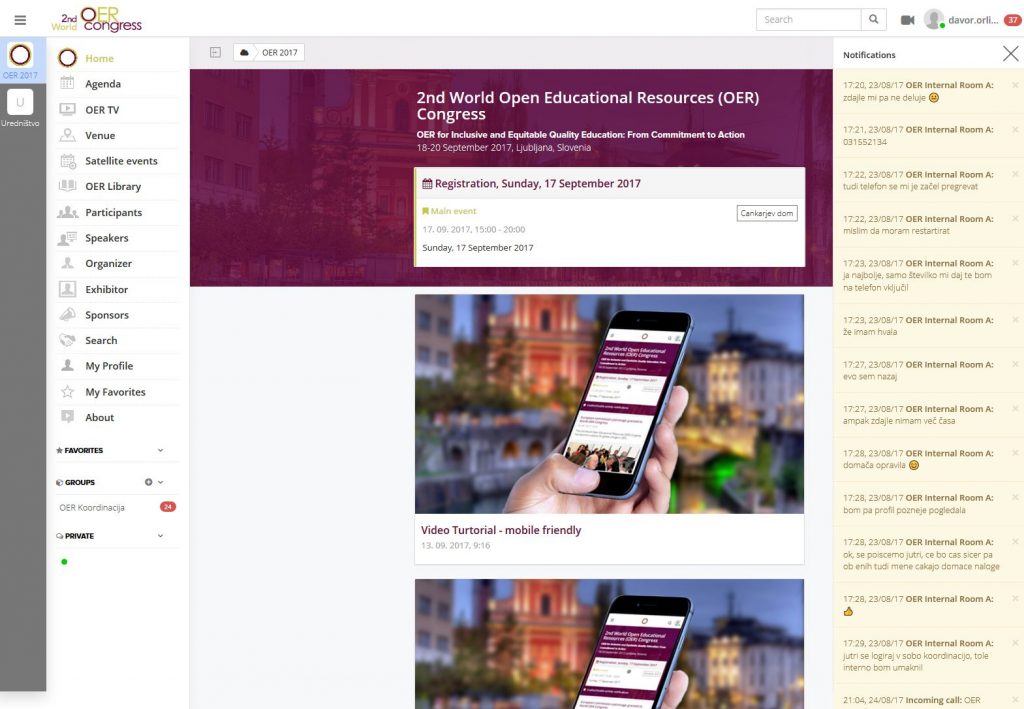Click the Cankarjev dom venue button
The image size is (1024, 709).
click(767, 213)
